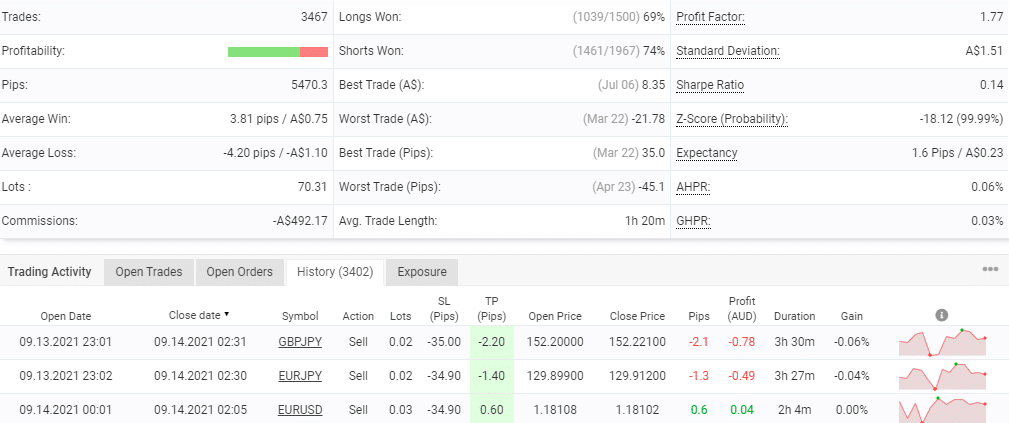1009x423 pixels.
Task: Click the Standard Deviation label
Action: (728, 51)
